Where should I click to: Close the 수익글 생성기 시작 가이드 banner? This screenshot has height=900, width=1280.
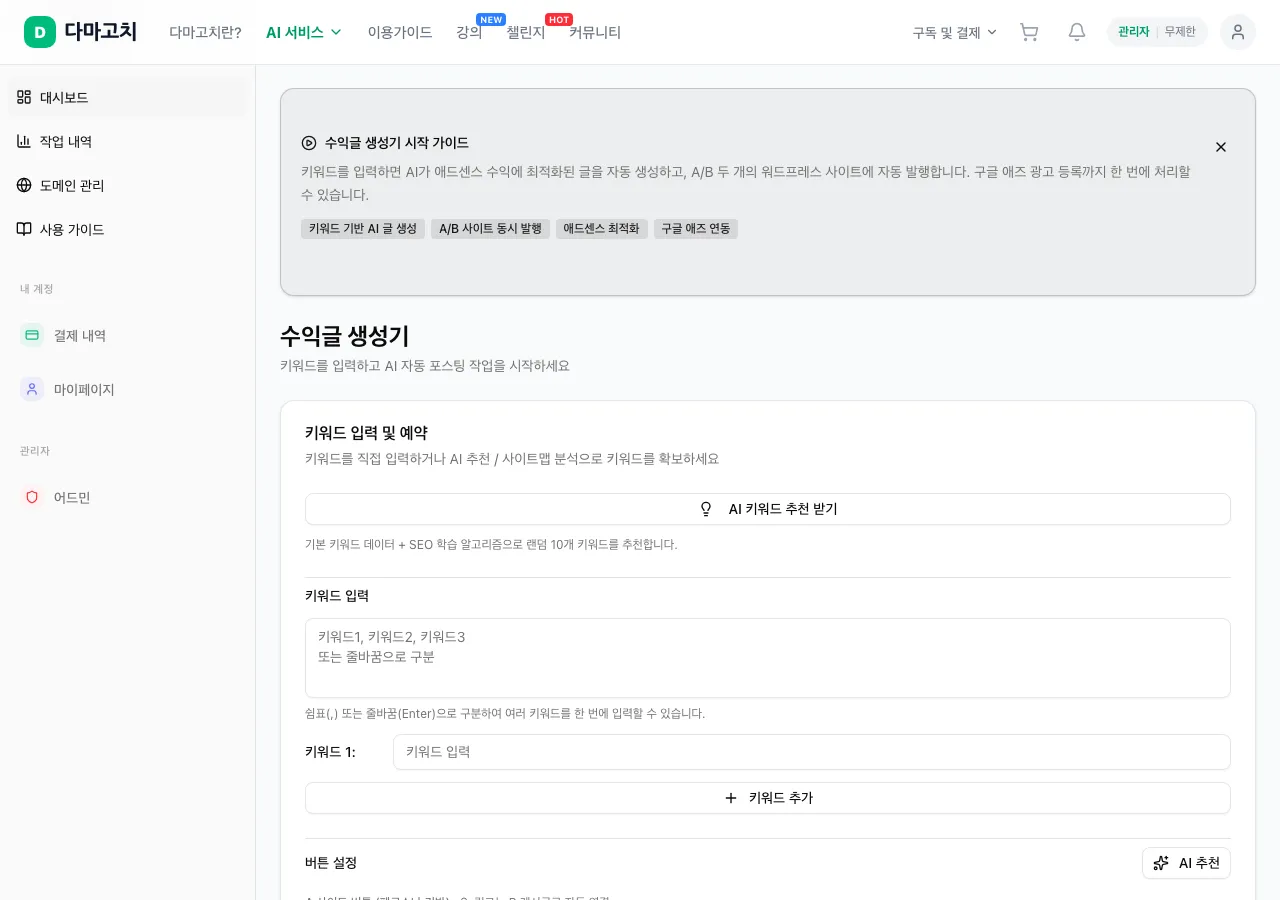click(1221, 147)
